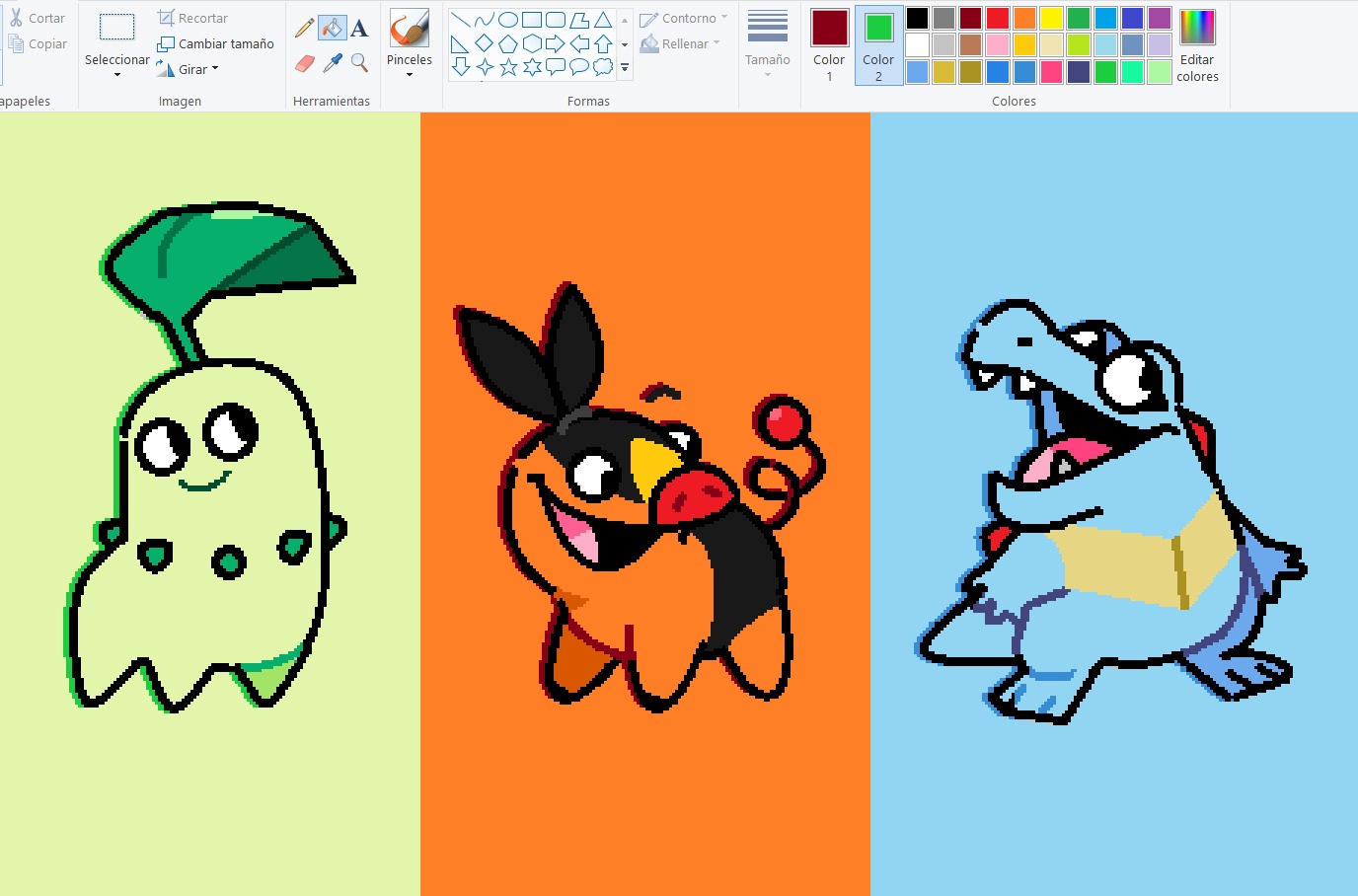Choose the six-point star shape
Screen dimensions: 1358x896
pyautogui.click(x=532, y=67)
